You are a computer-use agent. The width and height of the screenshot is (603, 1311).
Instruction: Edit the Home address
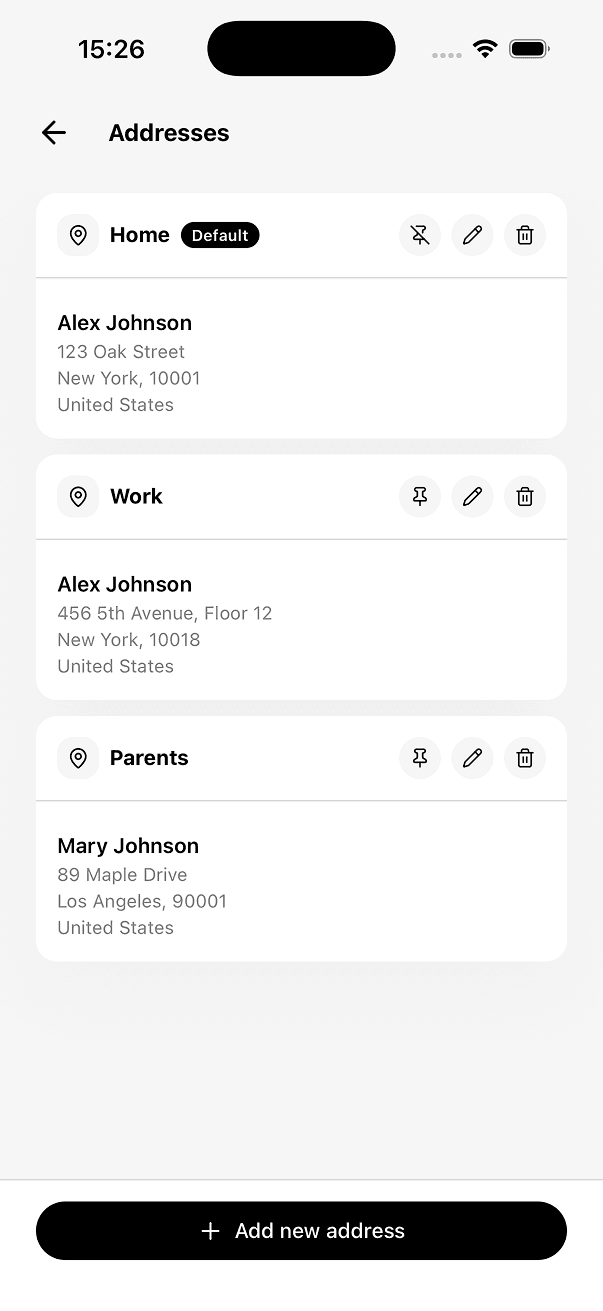[x=472, y=236]
